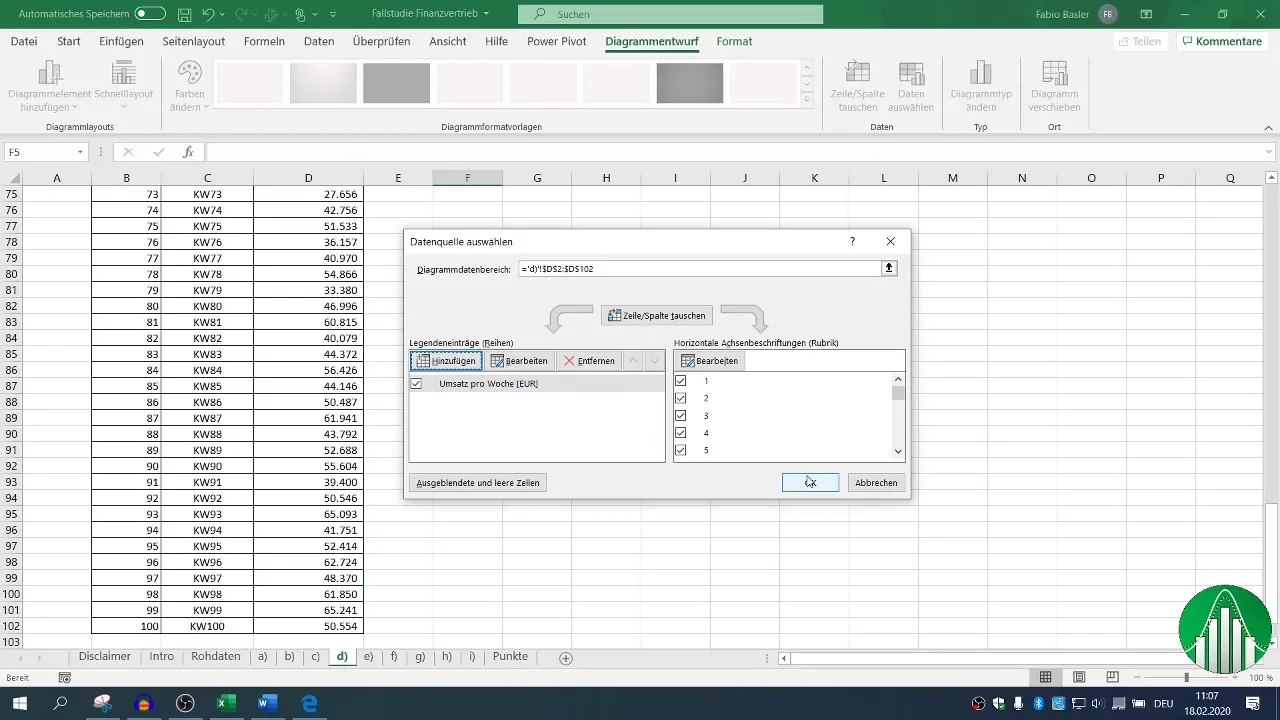Viewport: 1280px width, 720px height.
Task: Open Excel from the taskbar
Action: click(x=226, y=703)
